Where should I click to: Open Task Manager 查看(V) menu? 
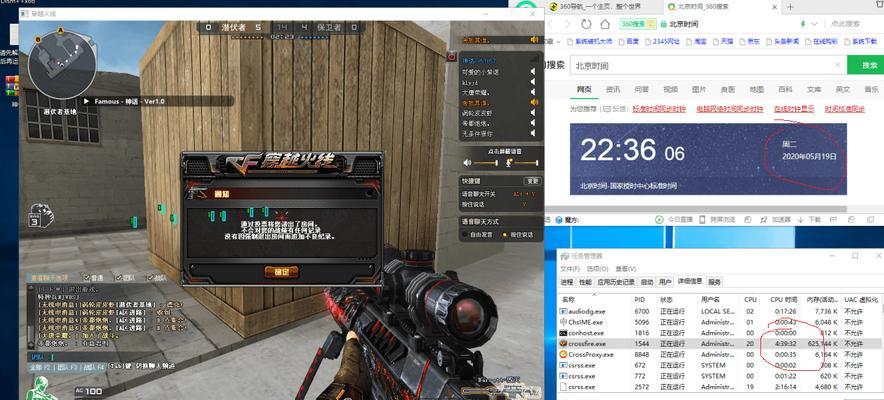[625, 269]
